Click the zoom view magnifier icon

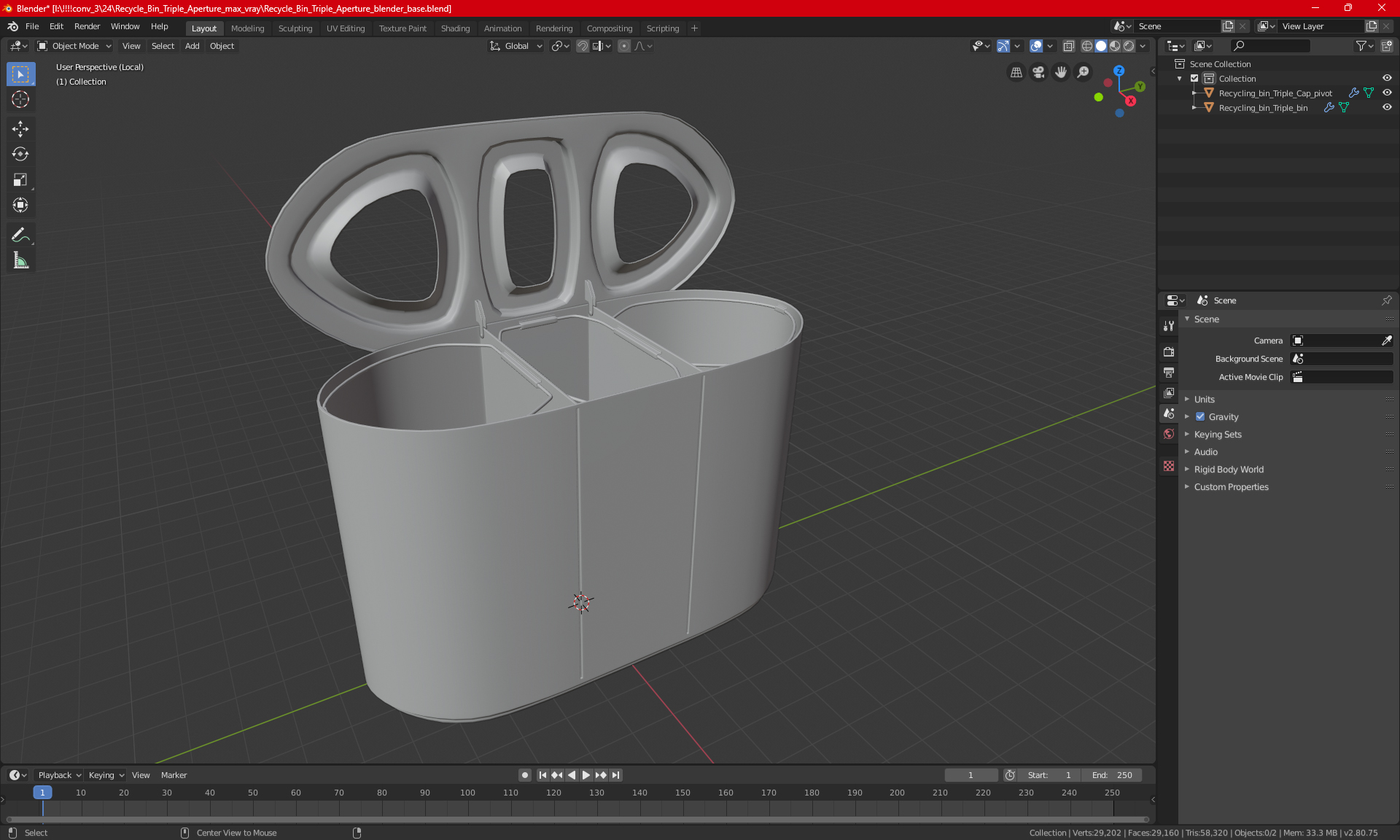(x=1084, y=72)
